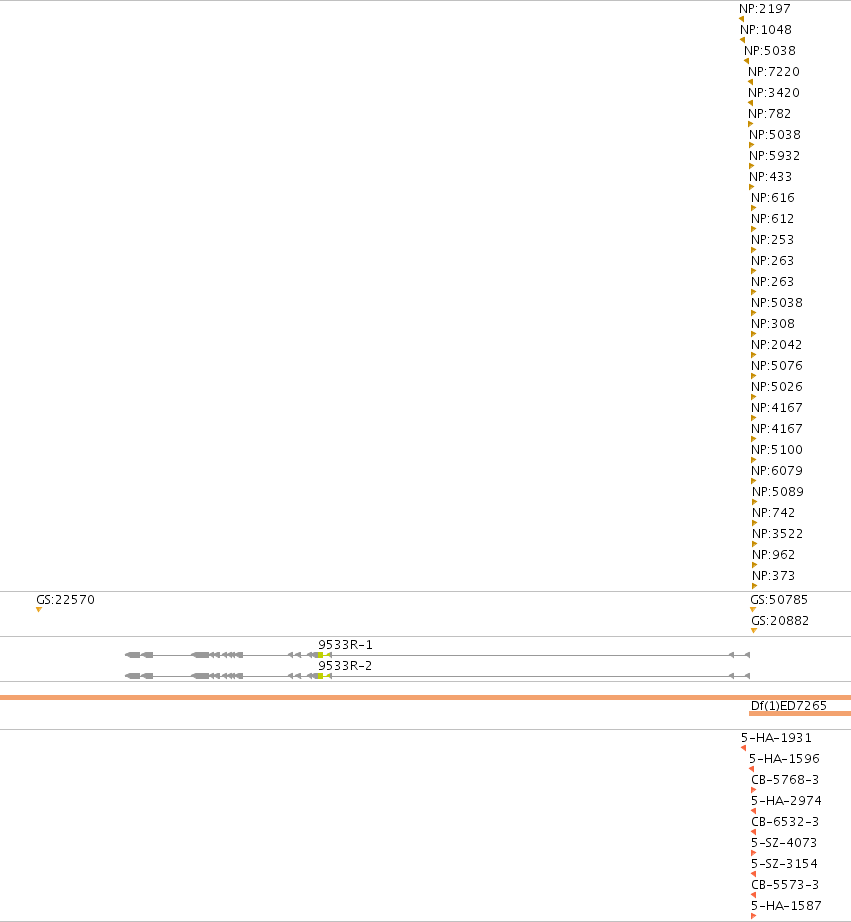Select the NP:5089 insertion
This screenshot has height=922, width=851.
click(x=778, y=492)
